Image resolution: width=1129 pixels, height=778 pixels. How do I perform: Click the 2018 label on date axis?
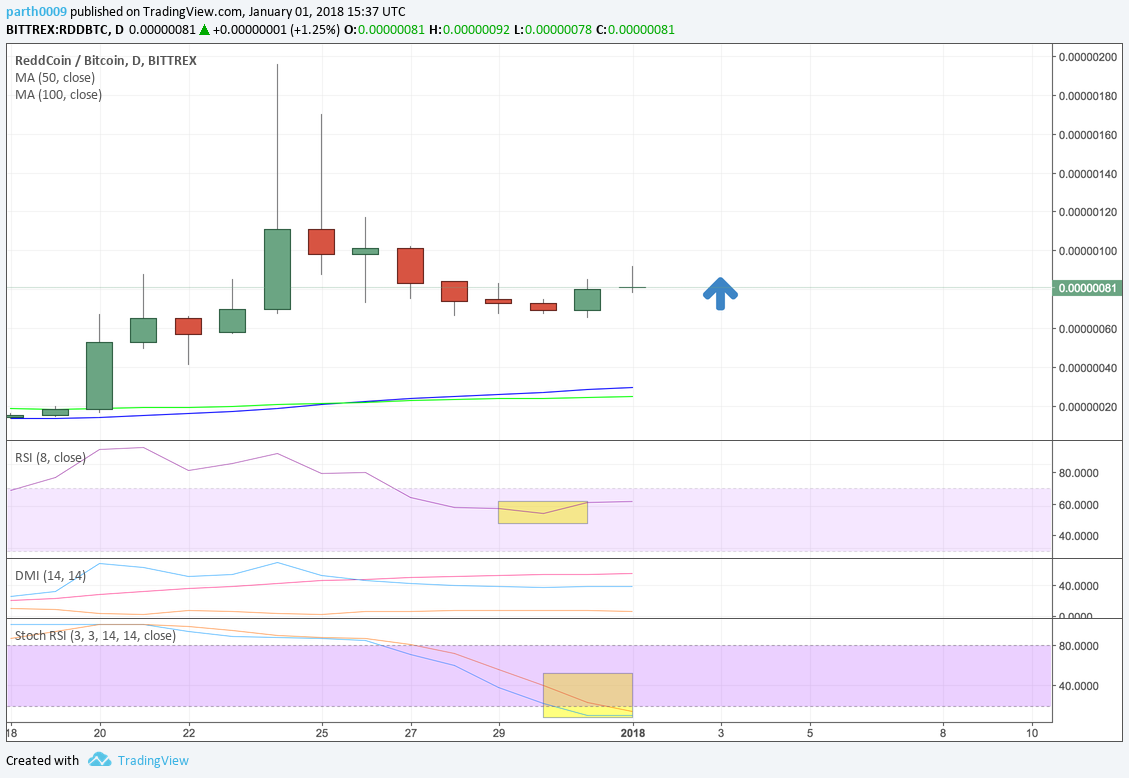[x=633, y=733]
